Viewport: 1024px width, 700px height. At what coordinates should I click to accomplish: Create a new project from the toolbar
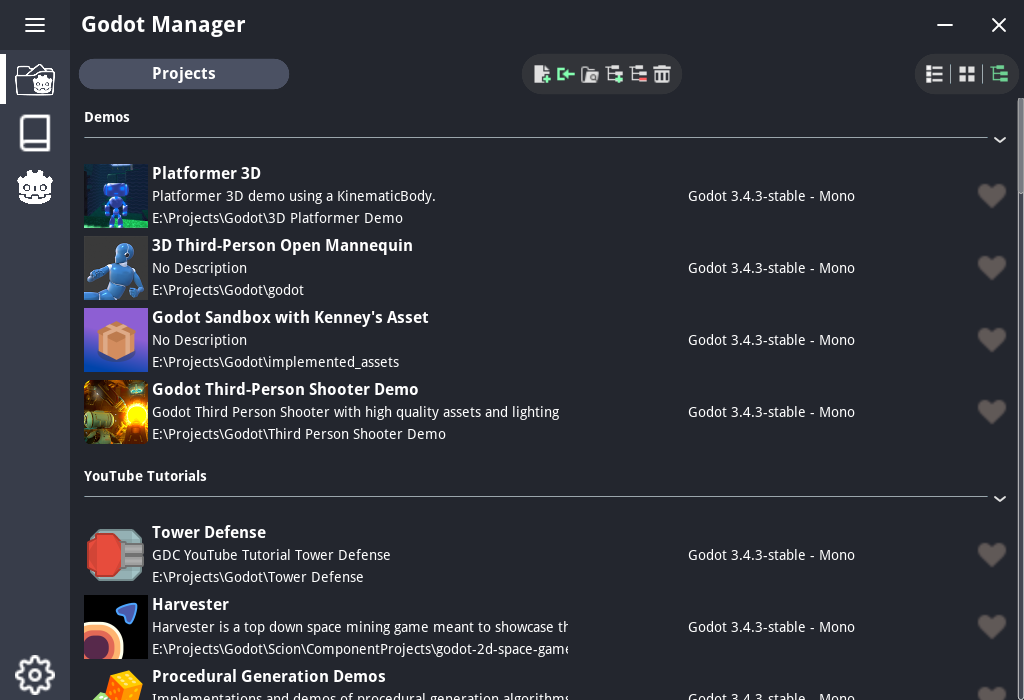pyautogui.click(x=542, y=74)
